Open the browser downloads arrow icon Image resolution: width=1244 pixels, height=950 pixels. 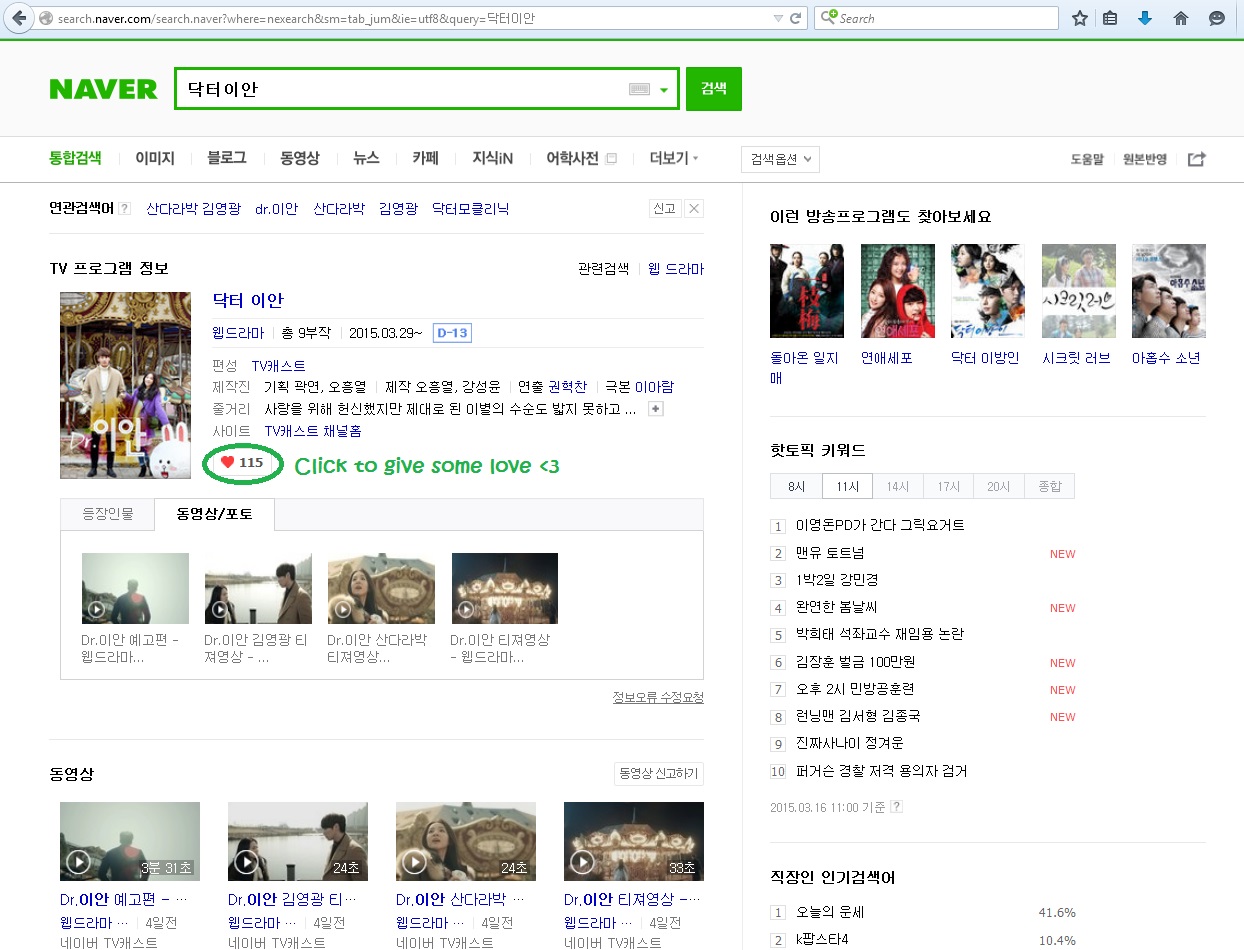[1145, 18]
